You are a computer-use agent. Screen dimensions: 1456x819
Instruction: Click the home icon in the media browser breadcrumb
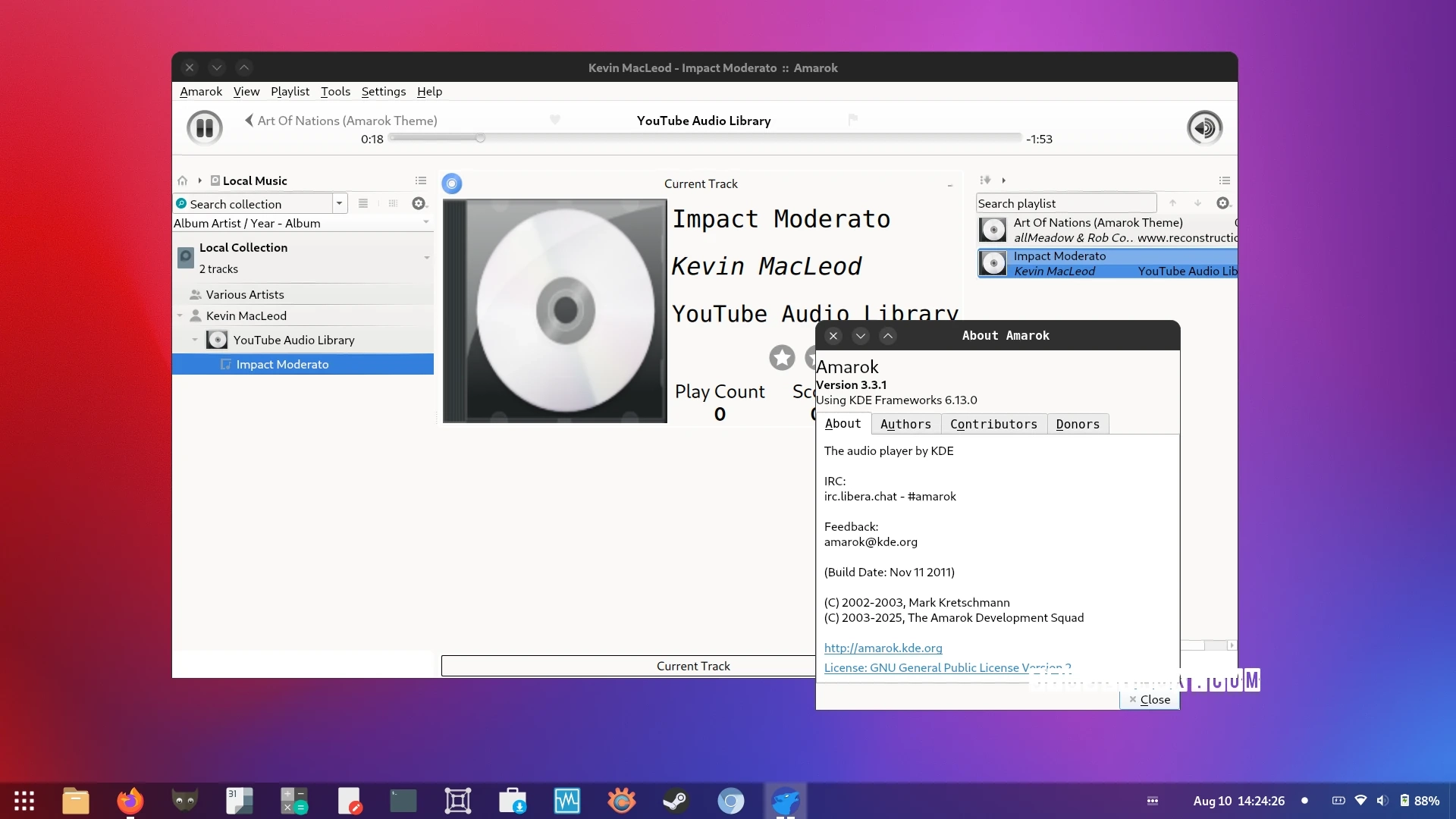[182, 180]
